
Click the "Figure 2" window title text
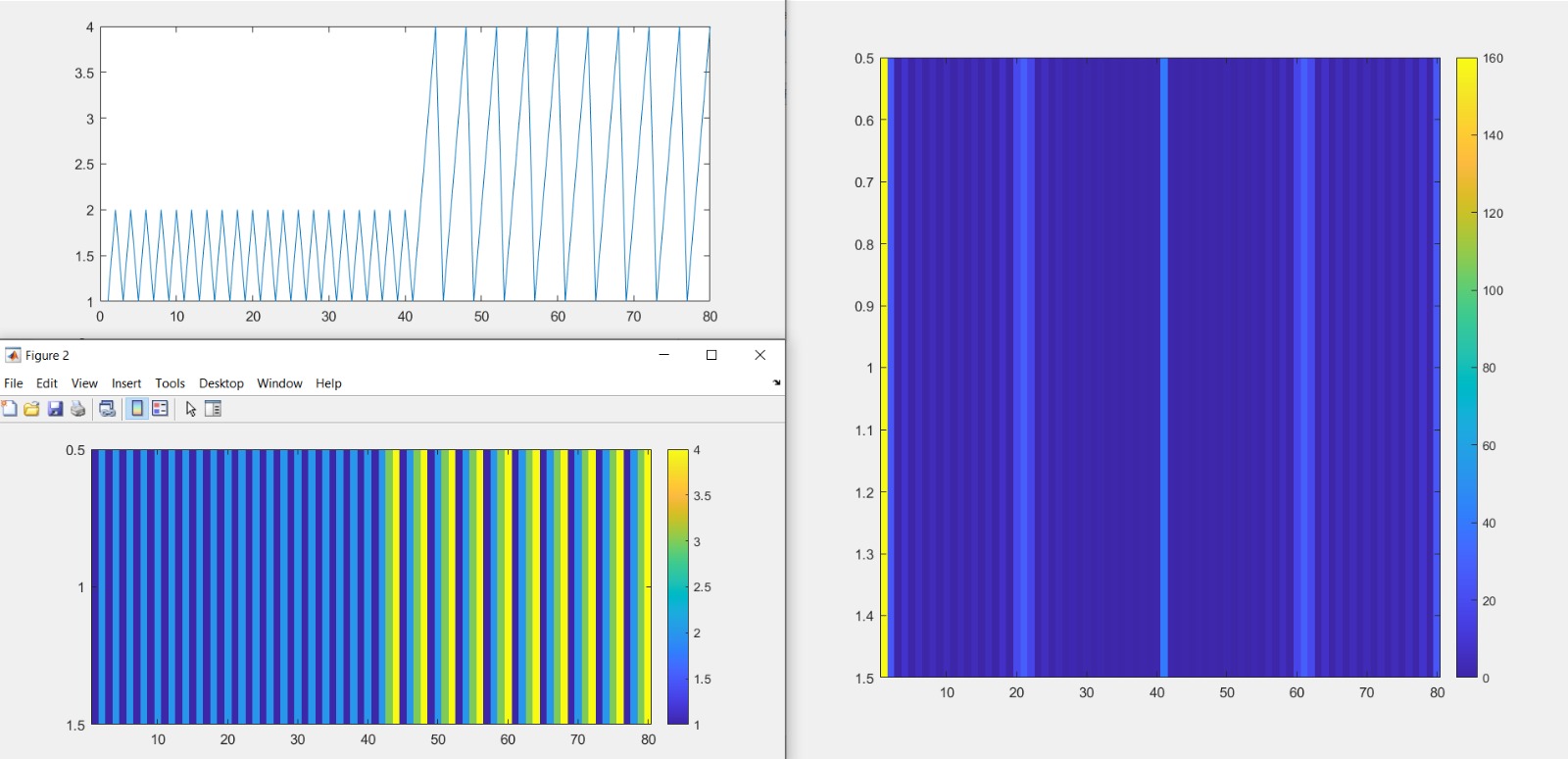tap(47, 355)
